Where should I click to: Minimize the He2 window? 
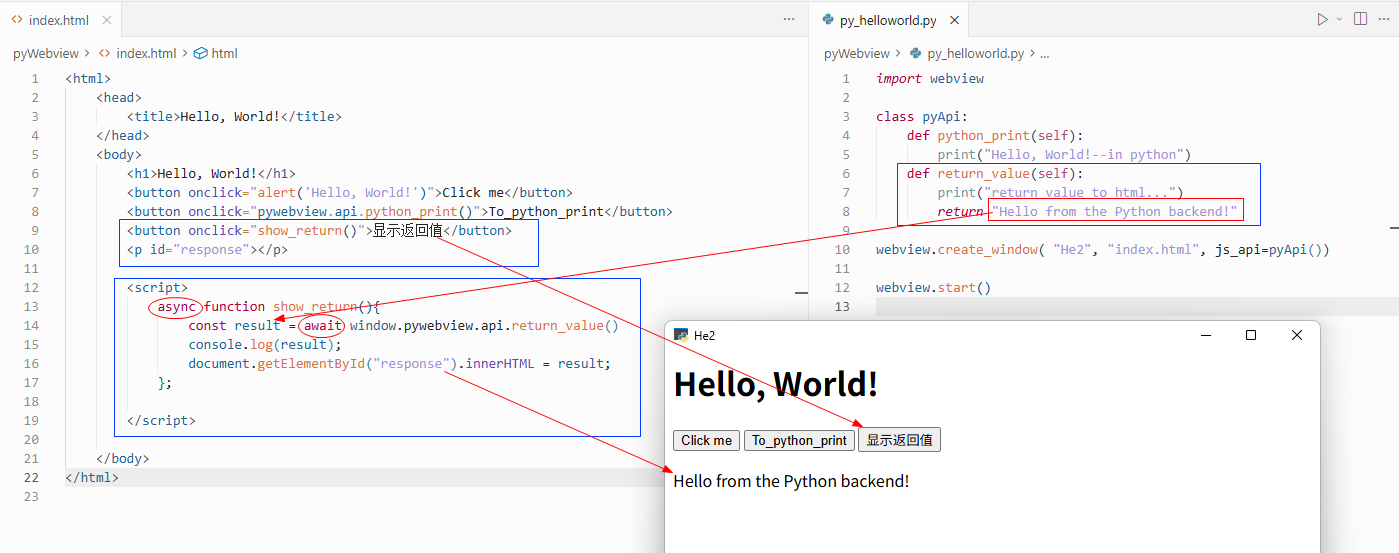(1205, 335)
